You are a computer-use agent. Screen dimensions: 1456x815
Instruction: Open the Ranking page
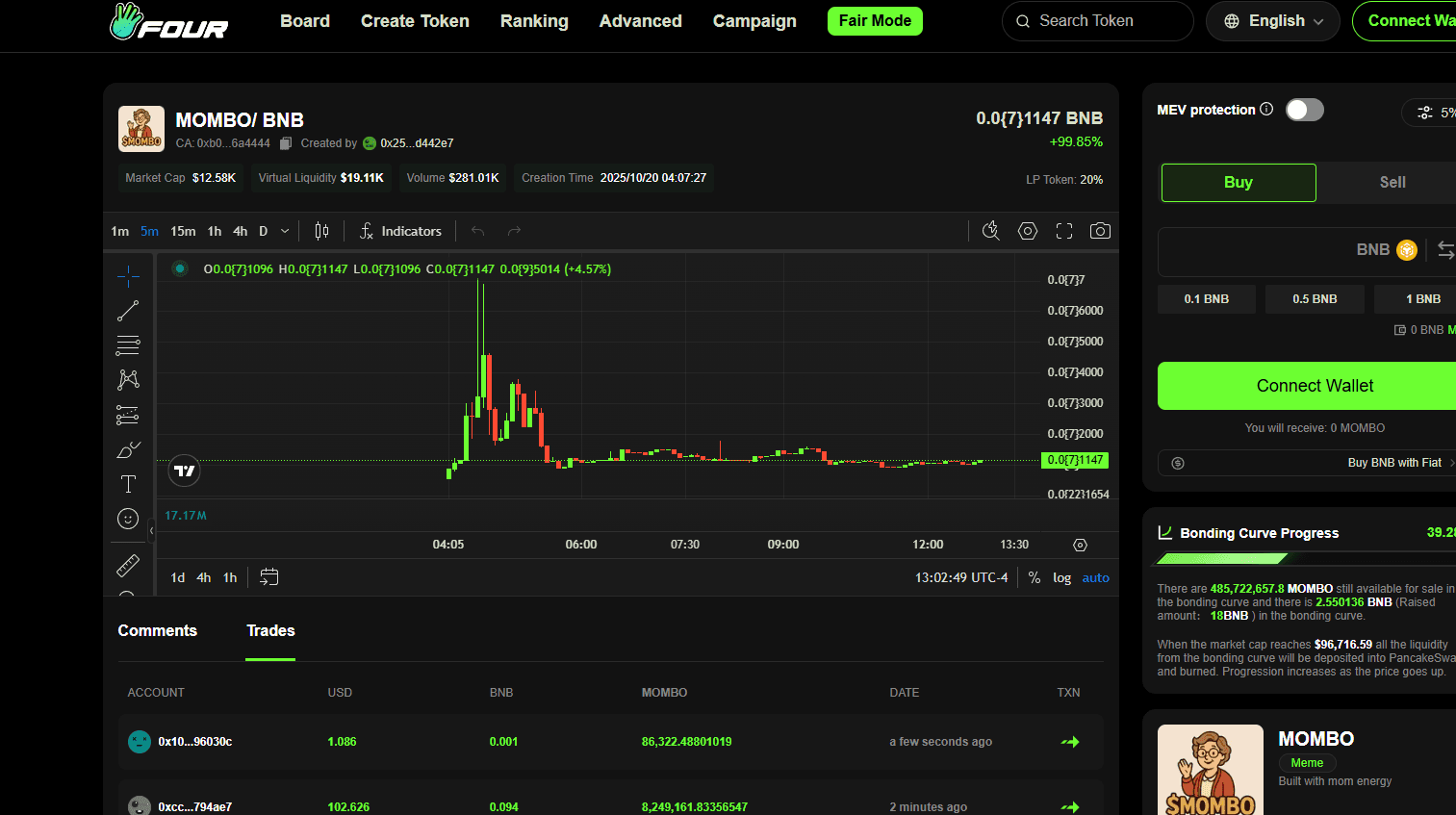[534, 20]
